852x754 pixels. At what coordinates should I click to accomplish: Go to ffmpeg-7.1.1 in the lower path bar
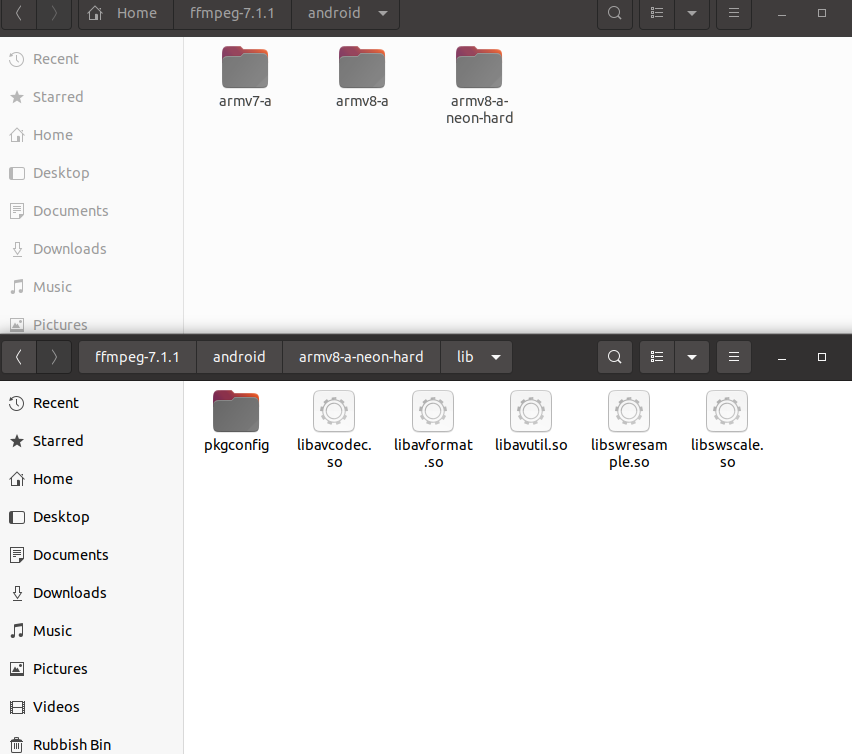(137, 357)
